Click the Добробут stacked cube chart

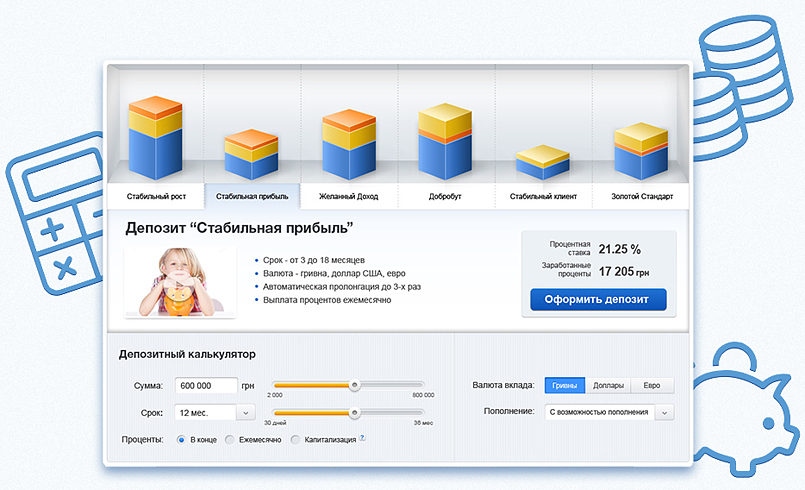tap(445, 142)
